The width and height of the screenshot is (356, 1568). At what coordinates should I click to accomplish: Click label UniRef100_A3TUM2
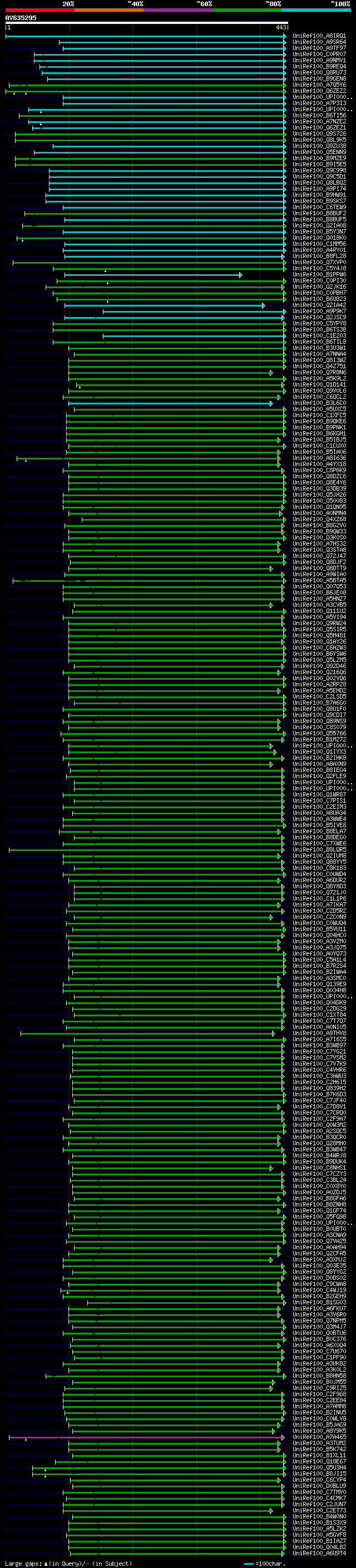pos(319,1444)
